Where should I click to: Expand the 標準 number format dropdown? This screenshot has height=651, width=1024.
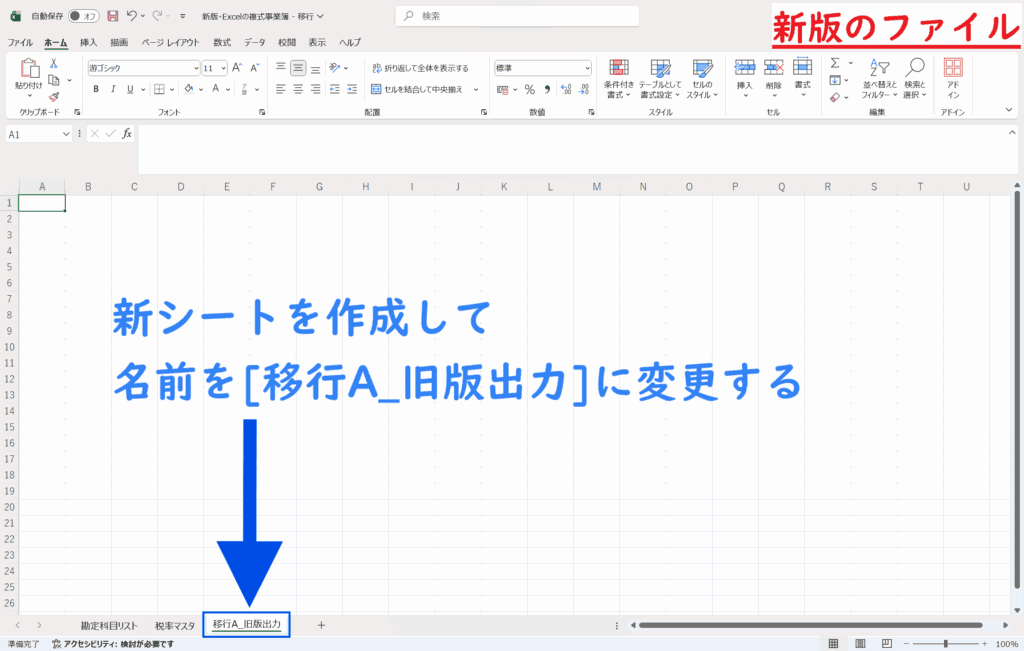pyautogui.click(x=587, y=68)
